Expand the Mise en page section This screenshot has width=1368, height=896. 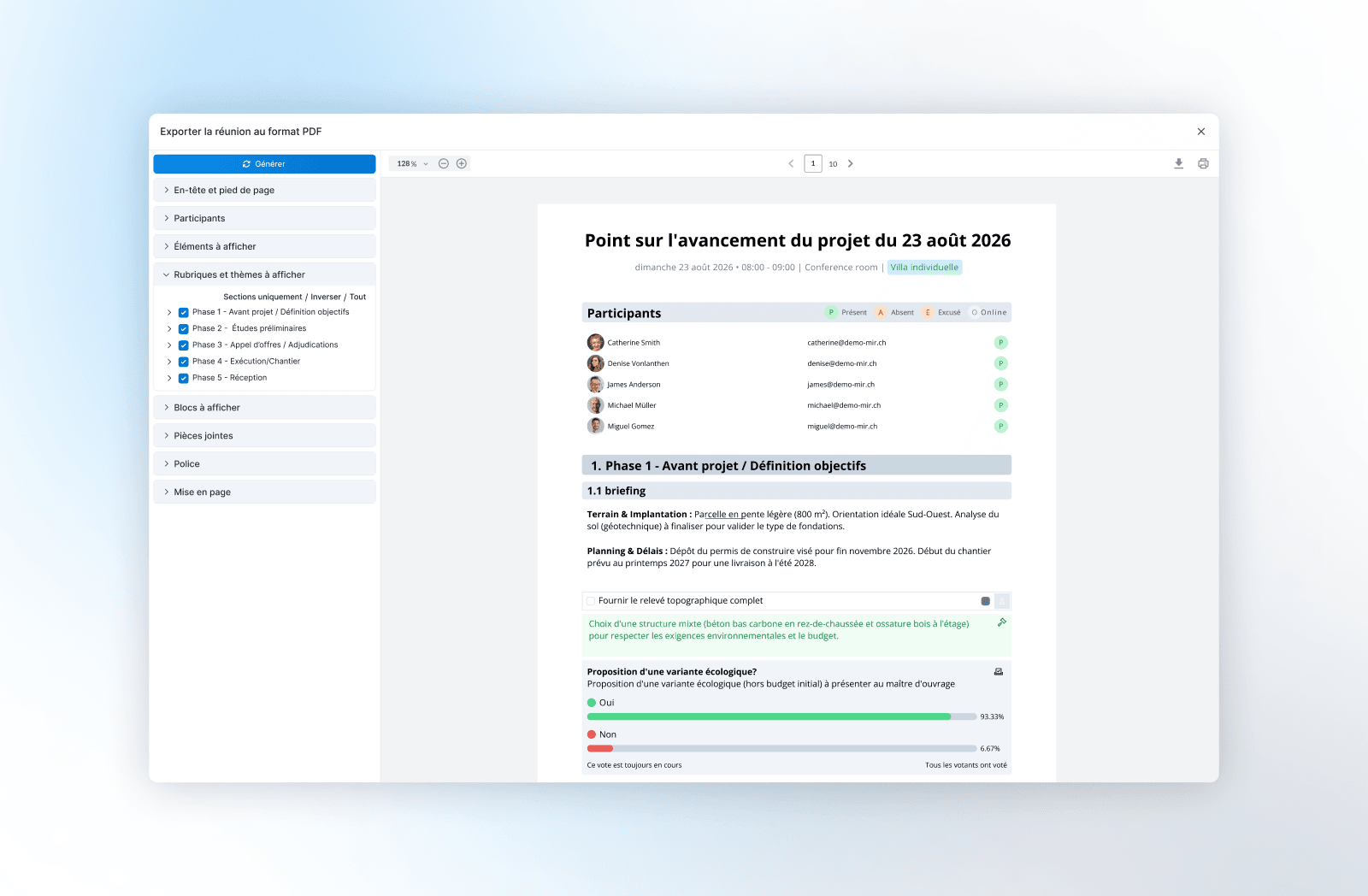pos(264,492)
